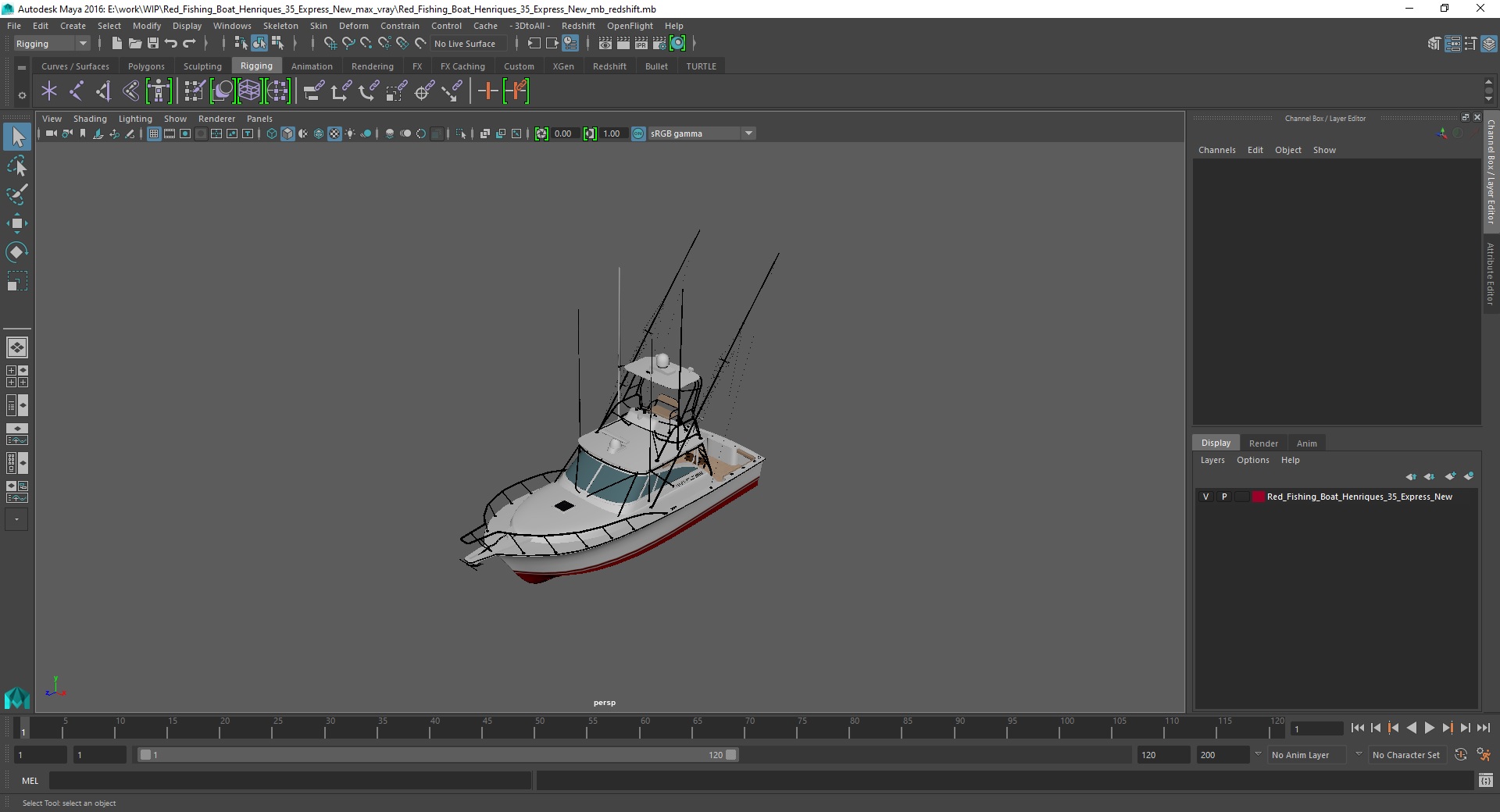
Task: Open Channels menu in Channel Box
Action: [x=1216, y=150]
